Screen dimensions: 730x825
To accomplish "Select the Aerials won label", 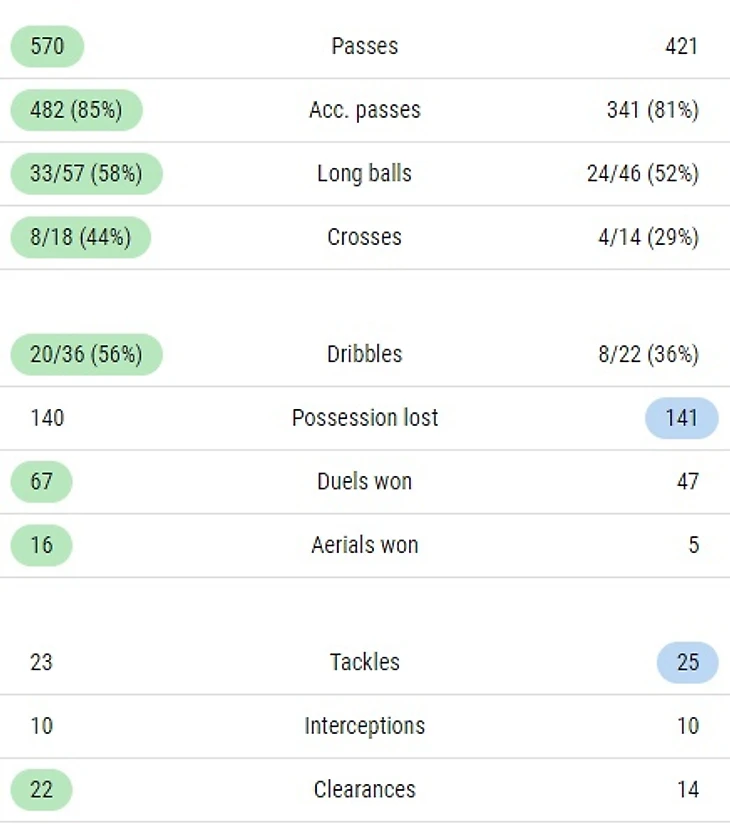I will (365, 545).
